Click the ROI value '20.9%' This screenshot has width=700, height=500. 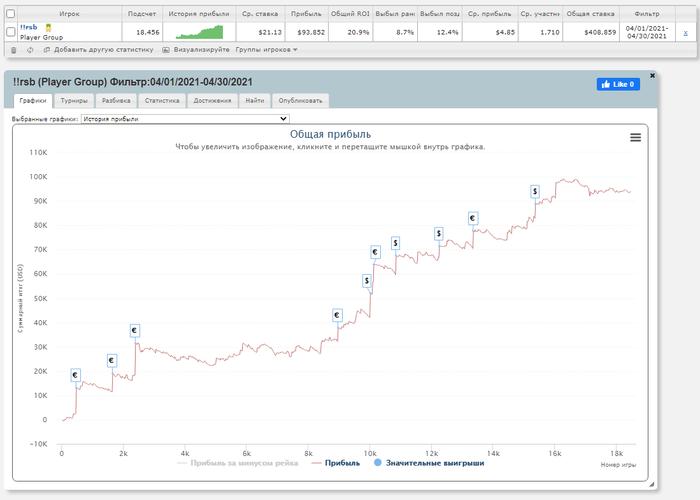tap(358, 32)
